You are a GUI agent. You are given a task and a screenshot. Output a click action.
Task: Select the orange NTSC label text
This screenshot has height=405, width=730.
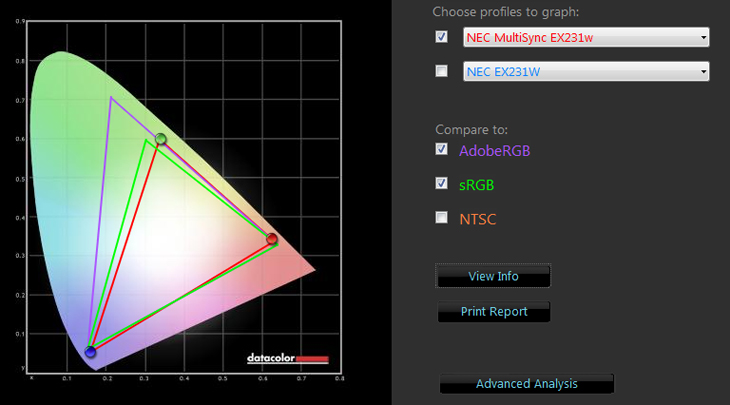point(478,219)
